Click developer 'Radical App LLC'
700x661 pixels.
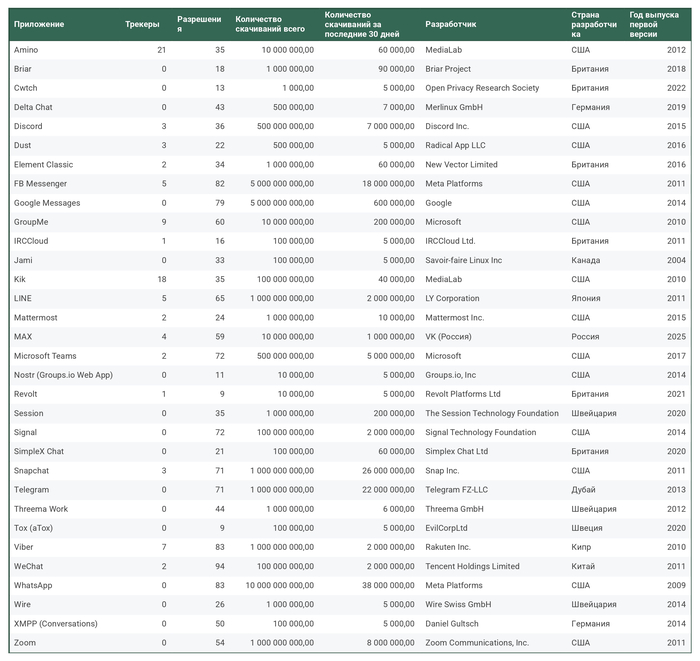455,146
